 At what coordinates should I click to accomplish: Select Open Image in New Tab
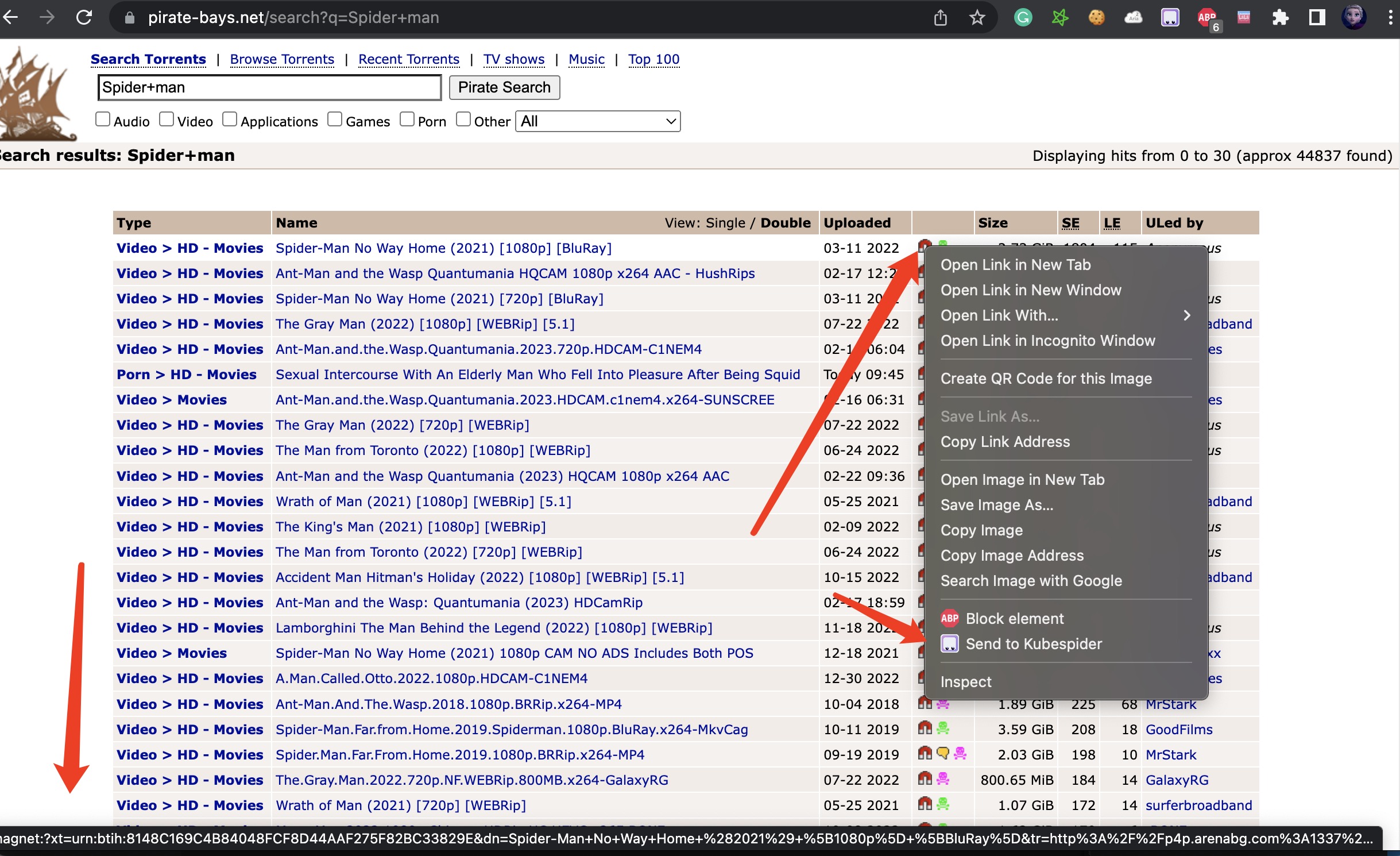pyautogui.click(x=1066, y=480)
